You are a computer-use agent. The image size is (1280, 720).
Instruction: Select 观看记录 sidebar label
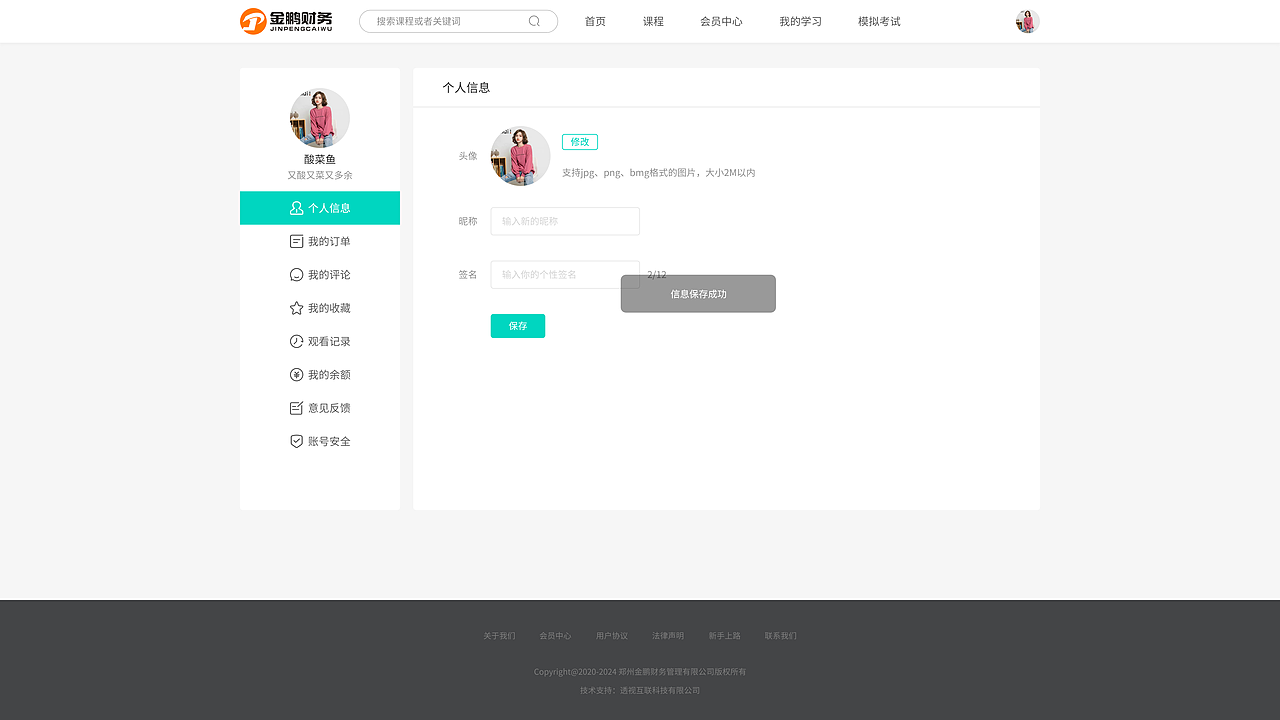[x=329, y=341]
